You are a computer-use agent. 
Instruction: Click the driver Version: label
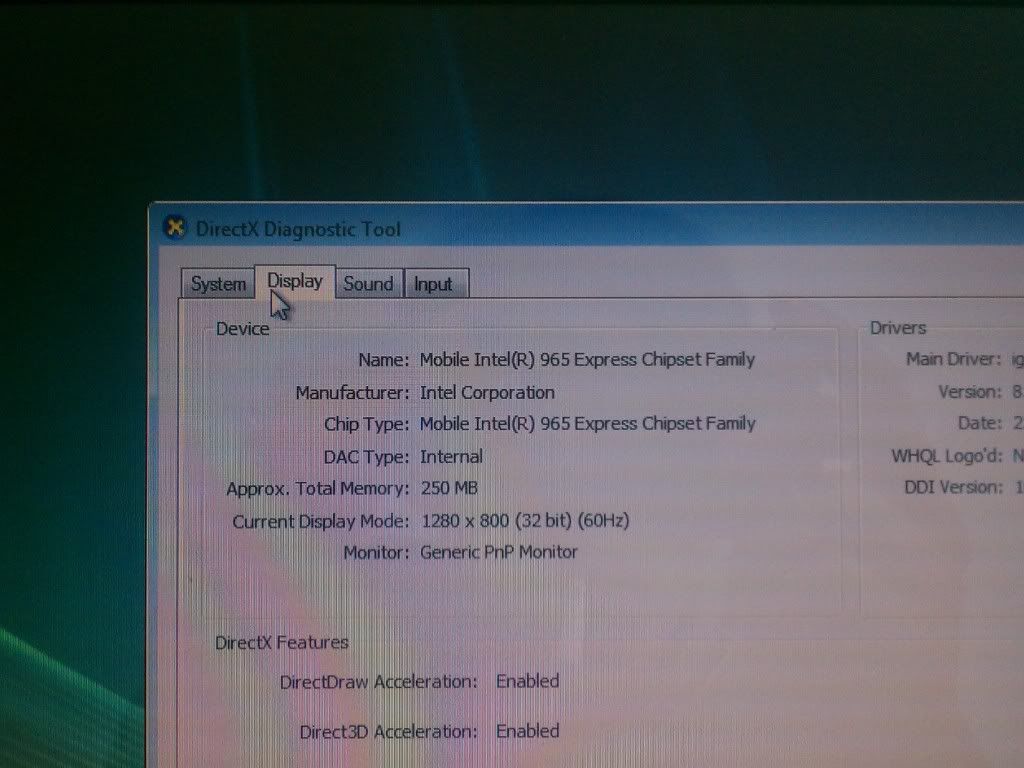(x=970, y=392)
